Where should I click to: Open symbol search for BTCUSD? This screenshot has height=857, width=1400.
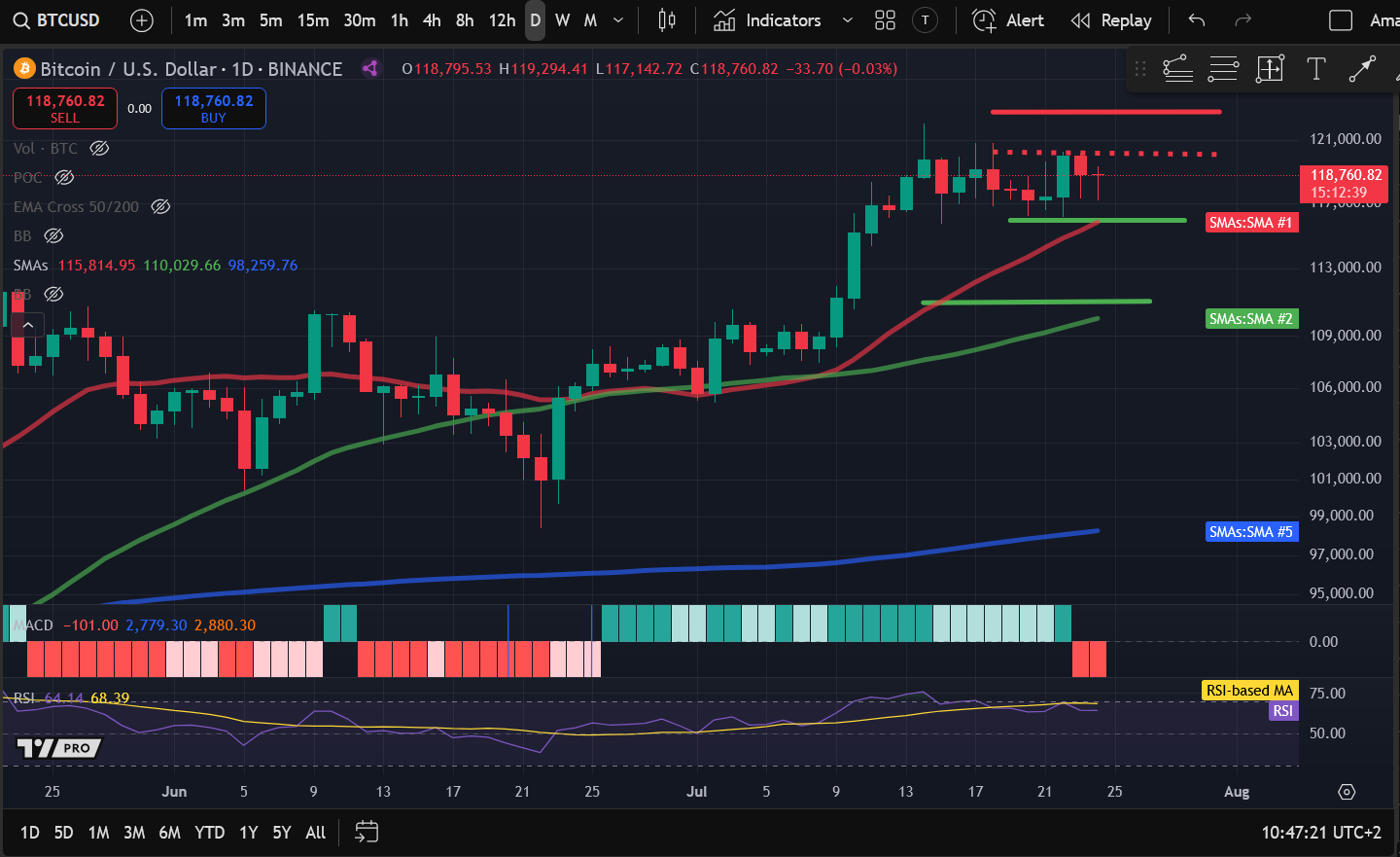pyautogui.click(x=56, y=20)
